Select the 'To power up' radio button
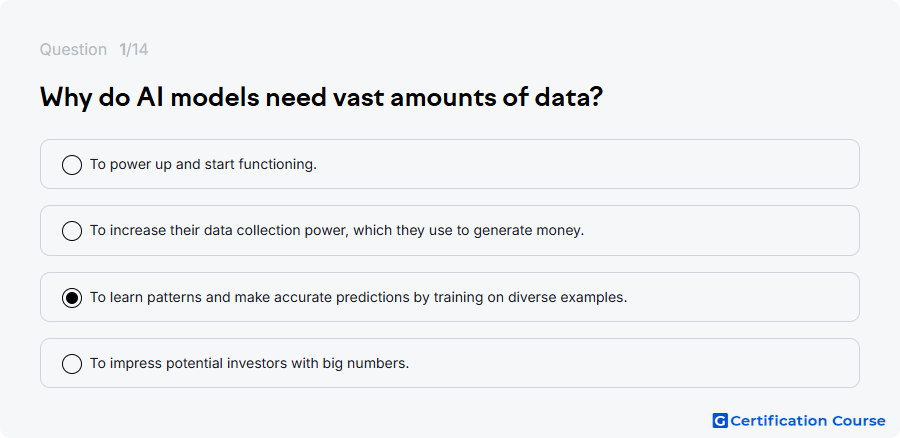 point(72,165)
